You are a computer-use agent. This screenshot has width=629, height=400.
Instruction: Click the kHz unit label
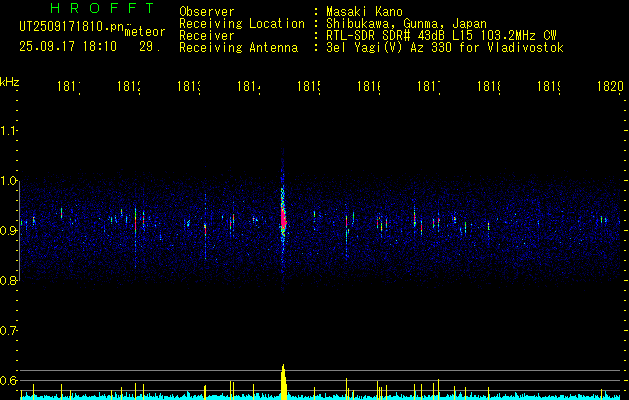point(9,81)
